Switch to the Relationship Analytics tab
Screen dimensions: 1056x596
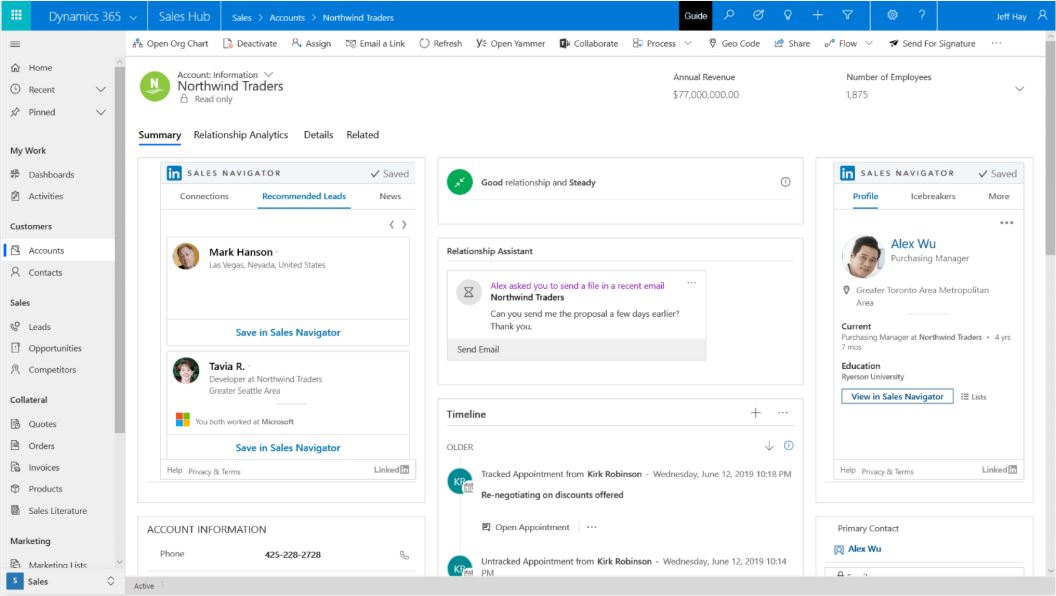pos(240,135)
